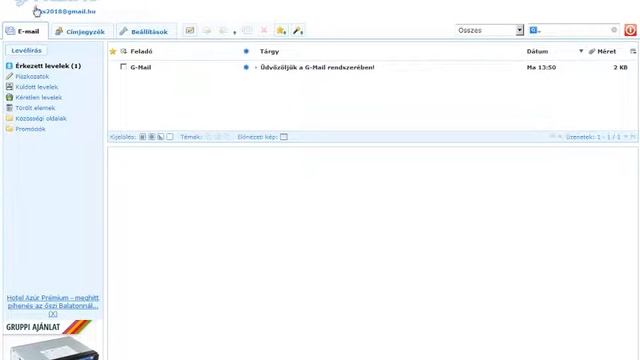Click the Dátum sort arrow
Viewport: 640px width, 360px height.
(581, 51)
